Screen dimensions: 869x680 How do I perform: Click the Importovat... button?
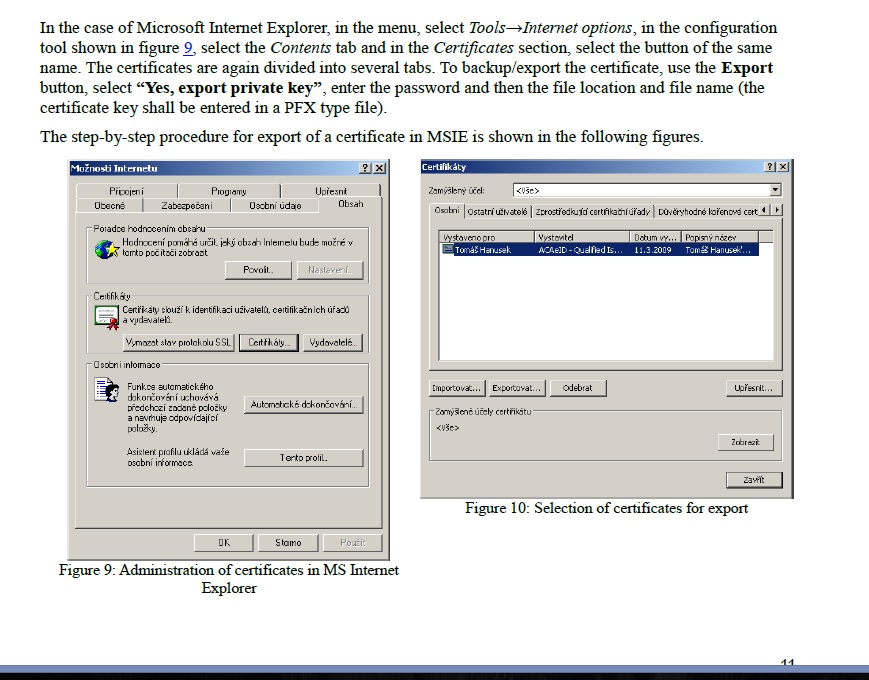(x=457, y=388)
